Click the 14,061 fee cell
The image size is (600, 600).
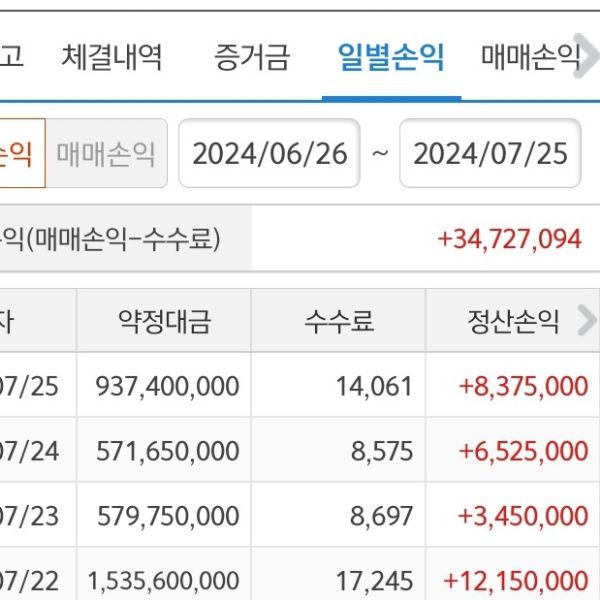click(381, 386)
